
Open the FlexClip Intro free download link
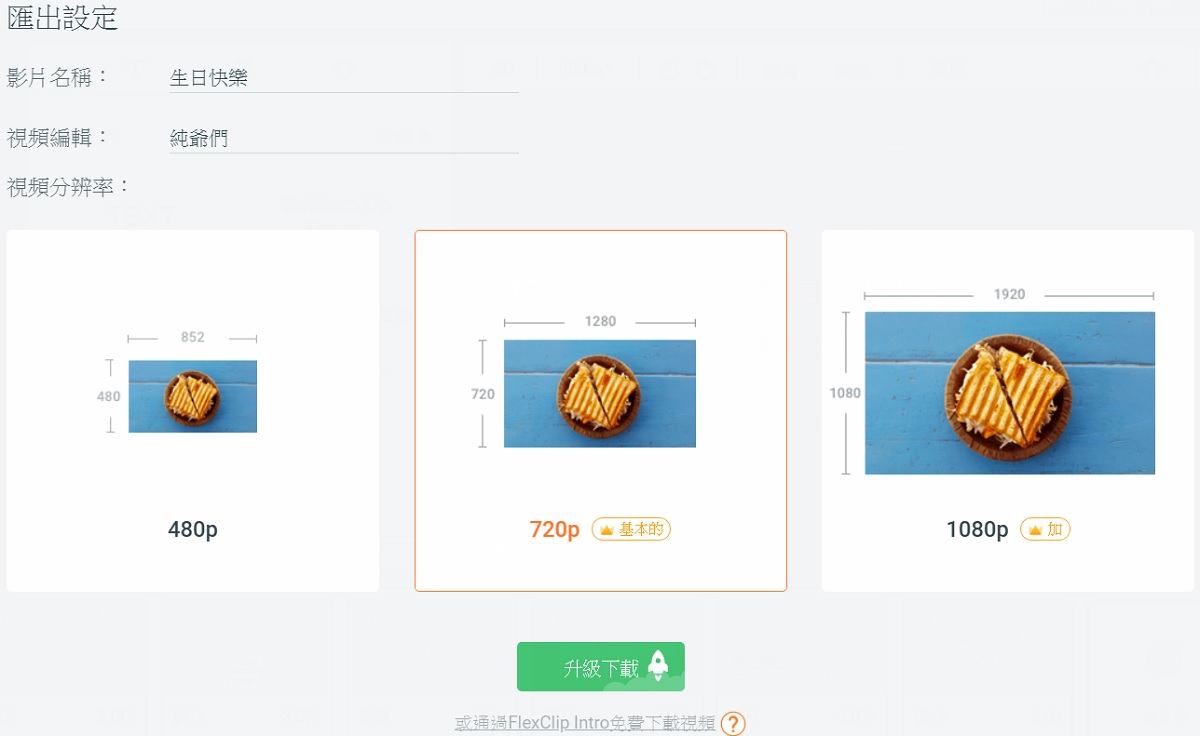pos(585,723)
